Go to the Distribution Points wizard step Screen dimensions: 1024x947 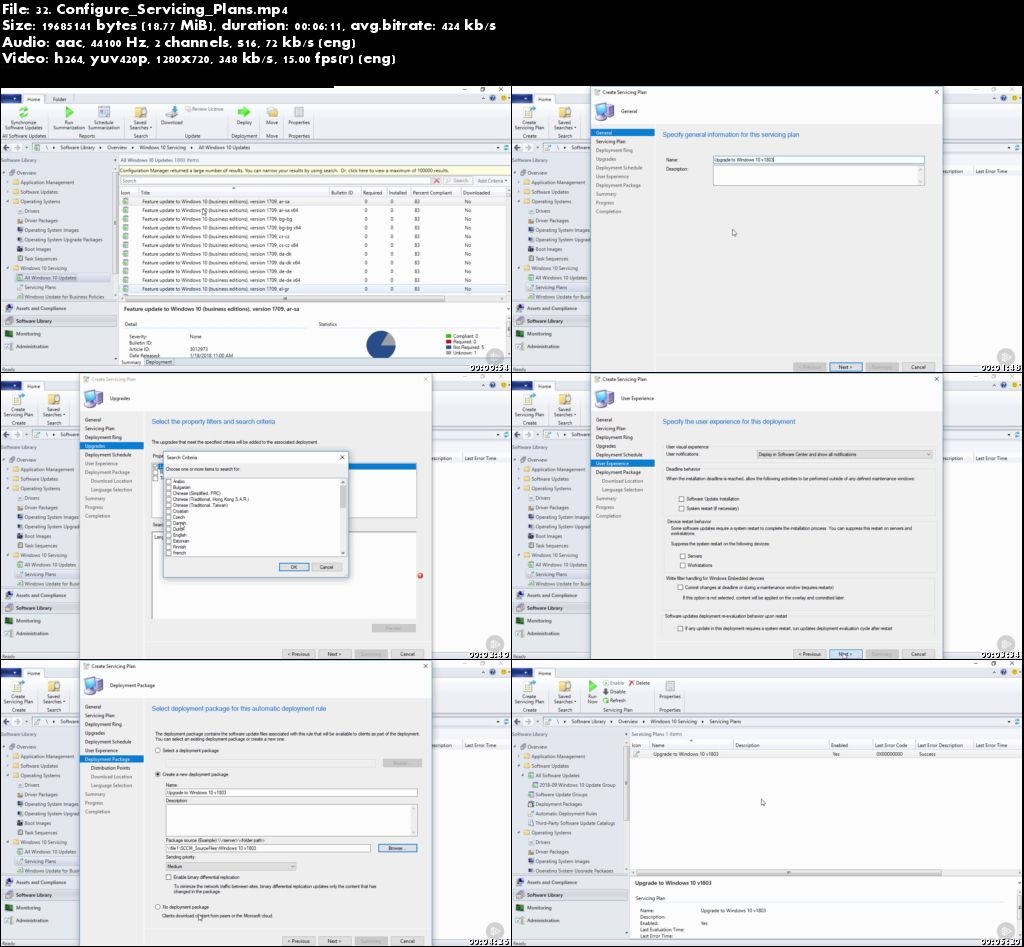[x=110, y=768]
